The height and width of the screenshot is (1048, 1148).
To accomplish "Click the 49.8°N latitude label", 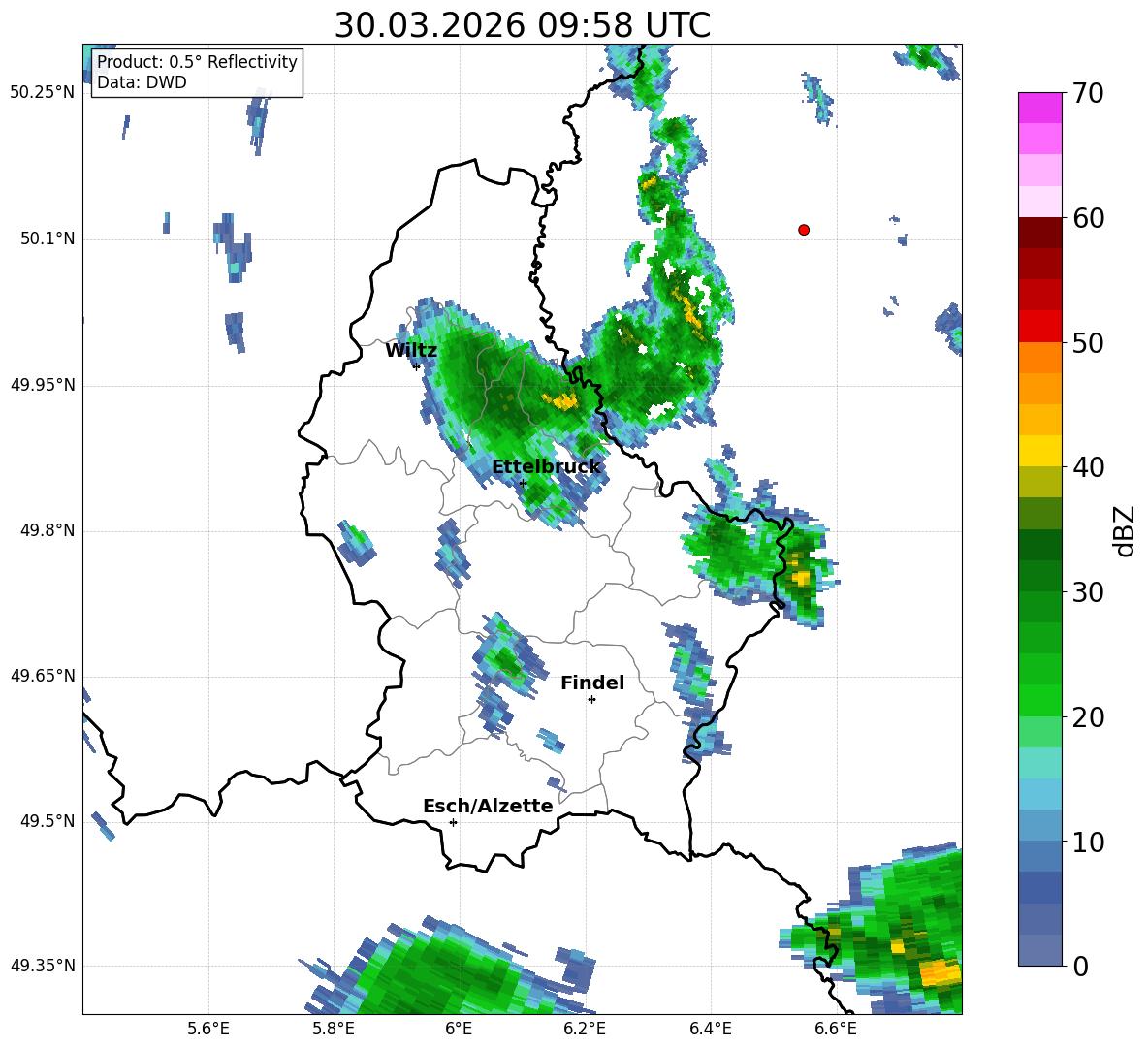I will (48, 530).
